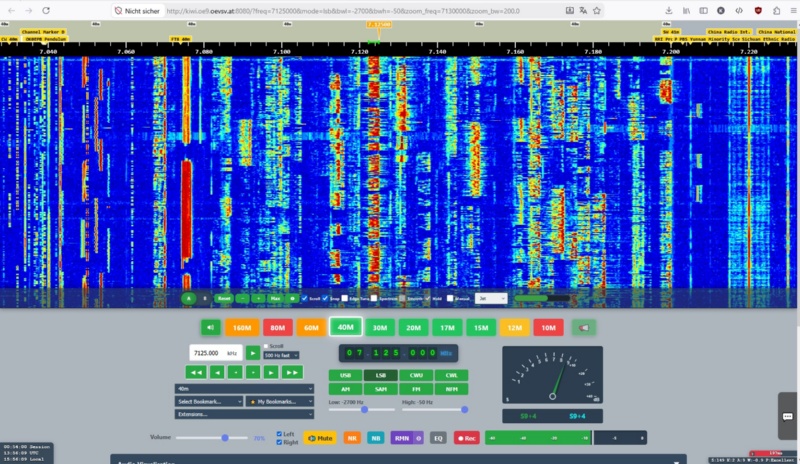The width and height of the screenshot is (800, 464).
Task: Click the green speaker icon left of 160M
Action: click(211, 327)
